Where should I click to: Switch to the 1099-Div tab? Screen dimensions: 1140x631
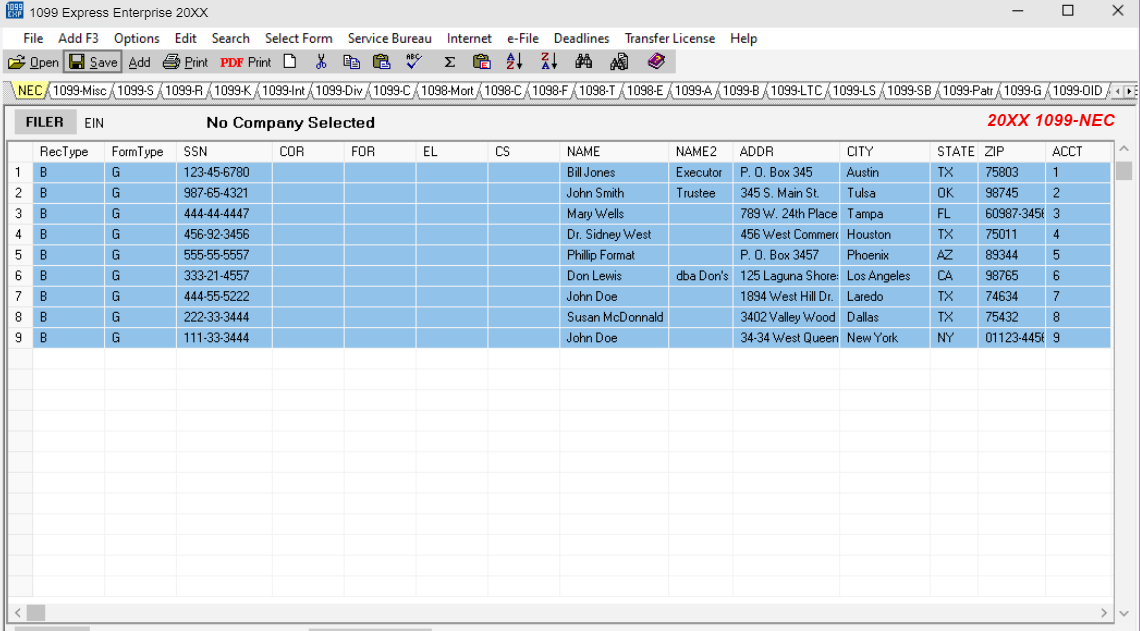(340, 91)
